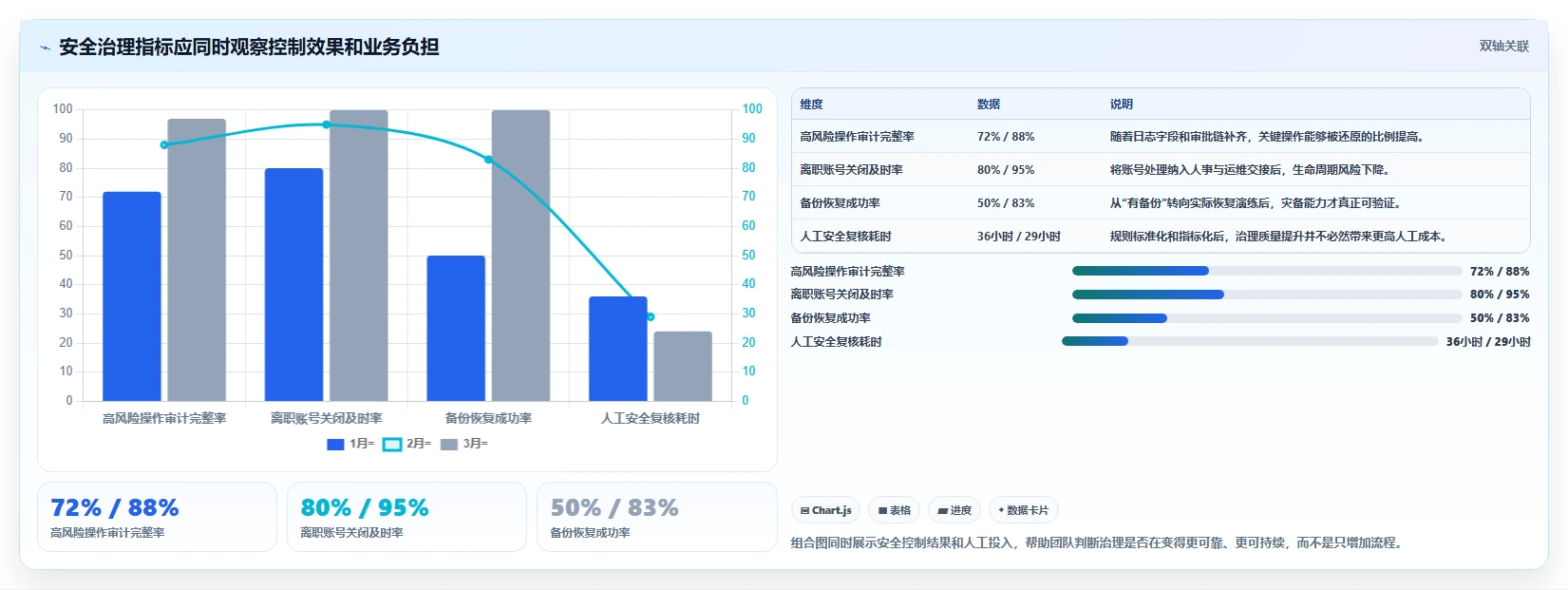Click progress label 备份恢复成功率
Viewport: 1568px width, 590px height.
(x=830, y=318)
